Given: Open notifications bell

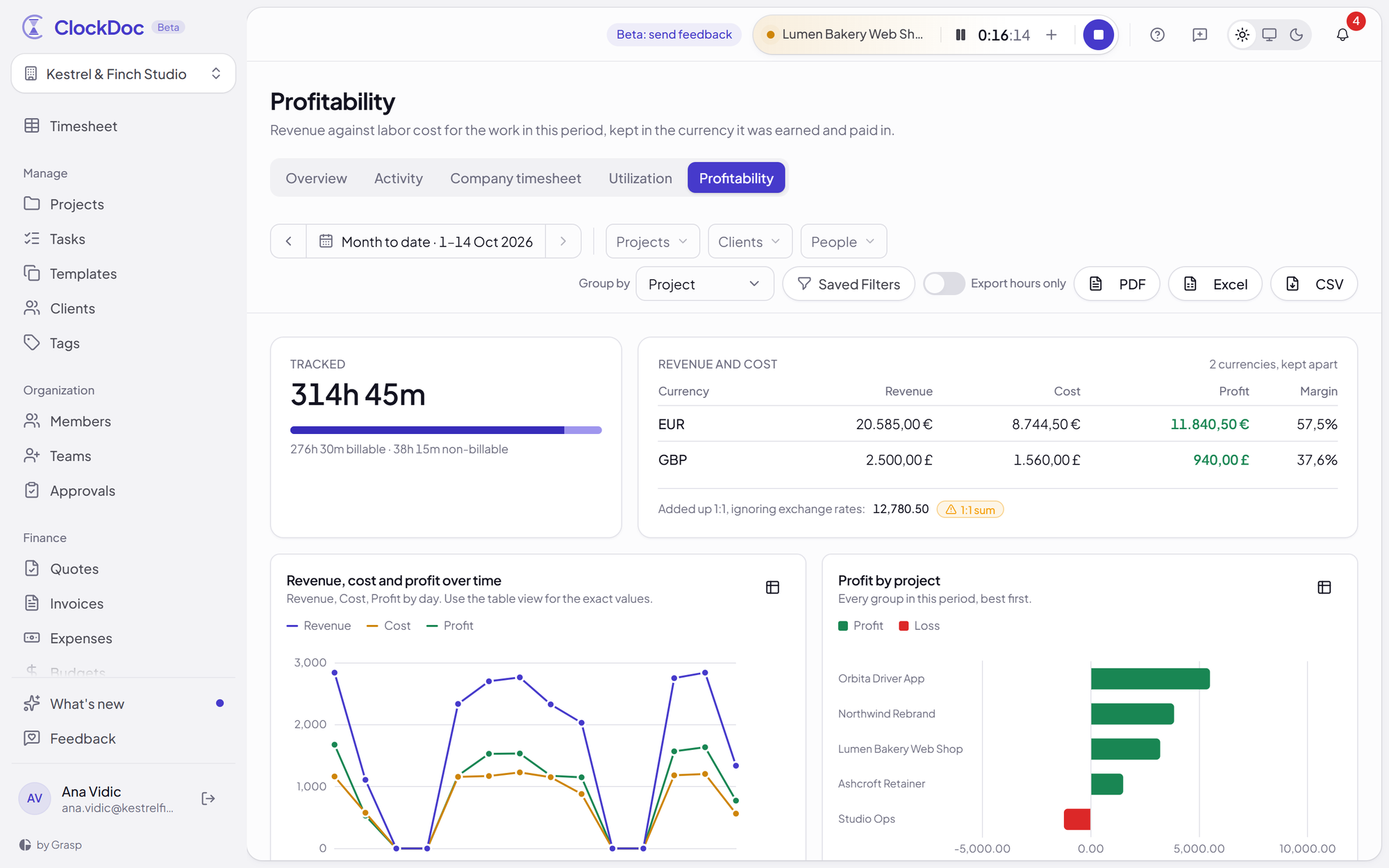Looking at the screenshot, I should (x=1342, y=35).
